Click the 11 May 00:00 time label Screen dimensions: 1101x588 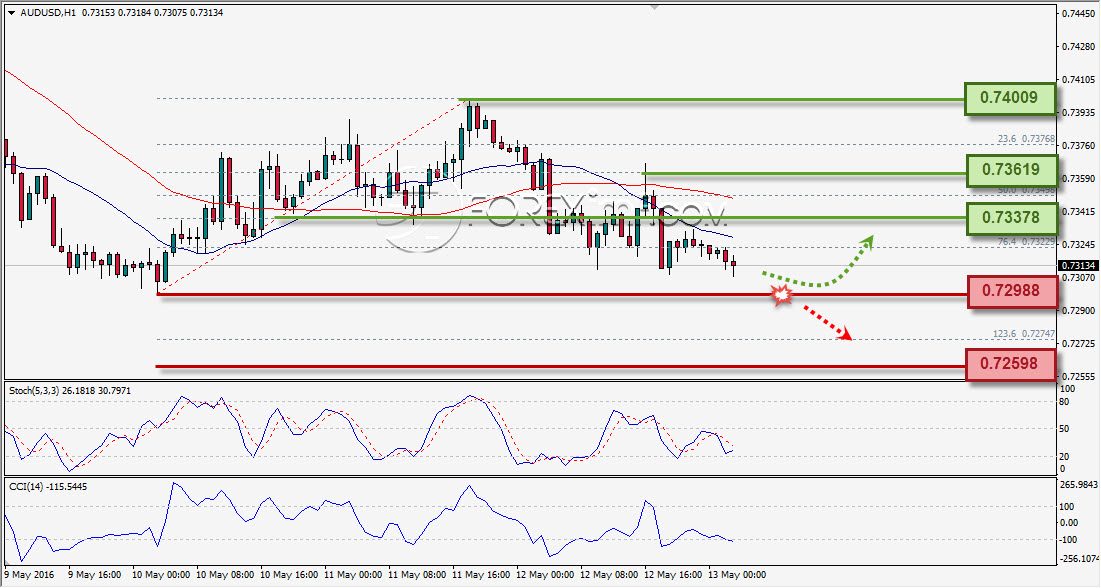coord(353,575)
